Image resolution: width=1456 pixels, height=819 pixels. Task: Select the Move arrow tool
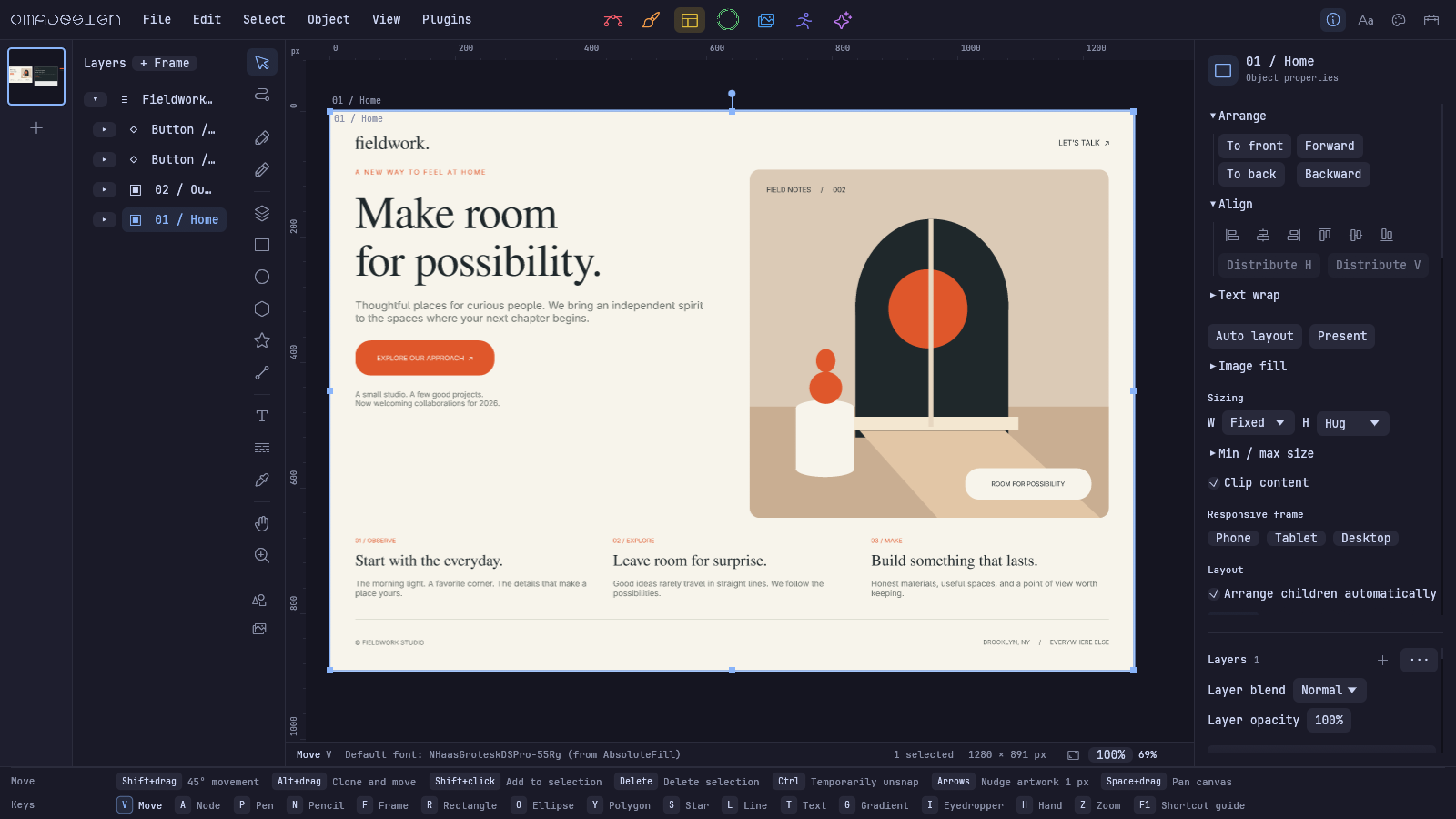262,62
